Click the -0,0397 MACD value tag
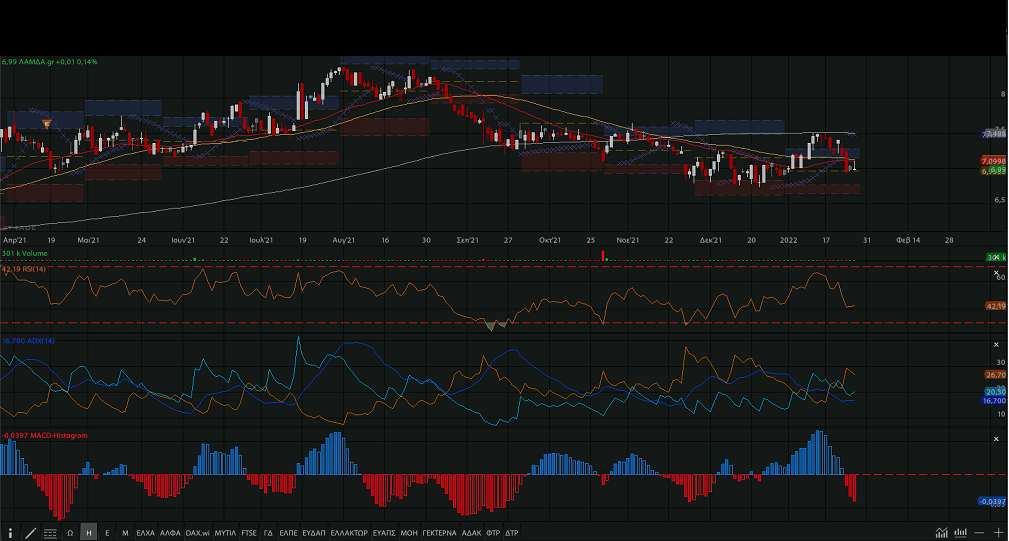Image resolution: width=1009 pixels, height=541 pixels. click(x=992, y=501)
